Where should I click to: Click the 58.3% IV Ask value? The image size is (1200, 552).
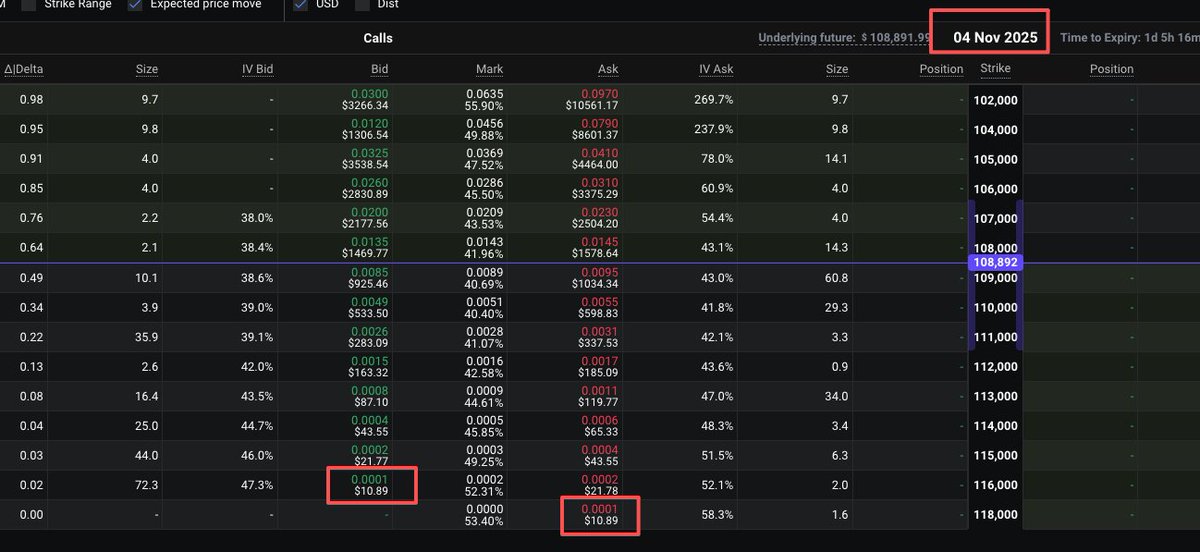click(x=718, y=515)
